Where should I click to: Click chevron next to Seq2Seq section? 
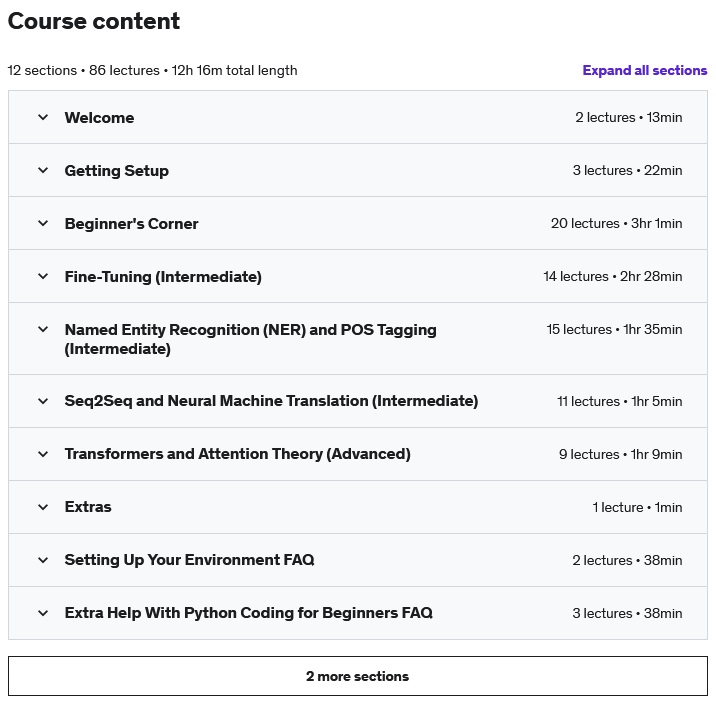click(43, 401)
